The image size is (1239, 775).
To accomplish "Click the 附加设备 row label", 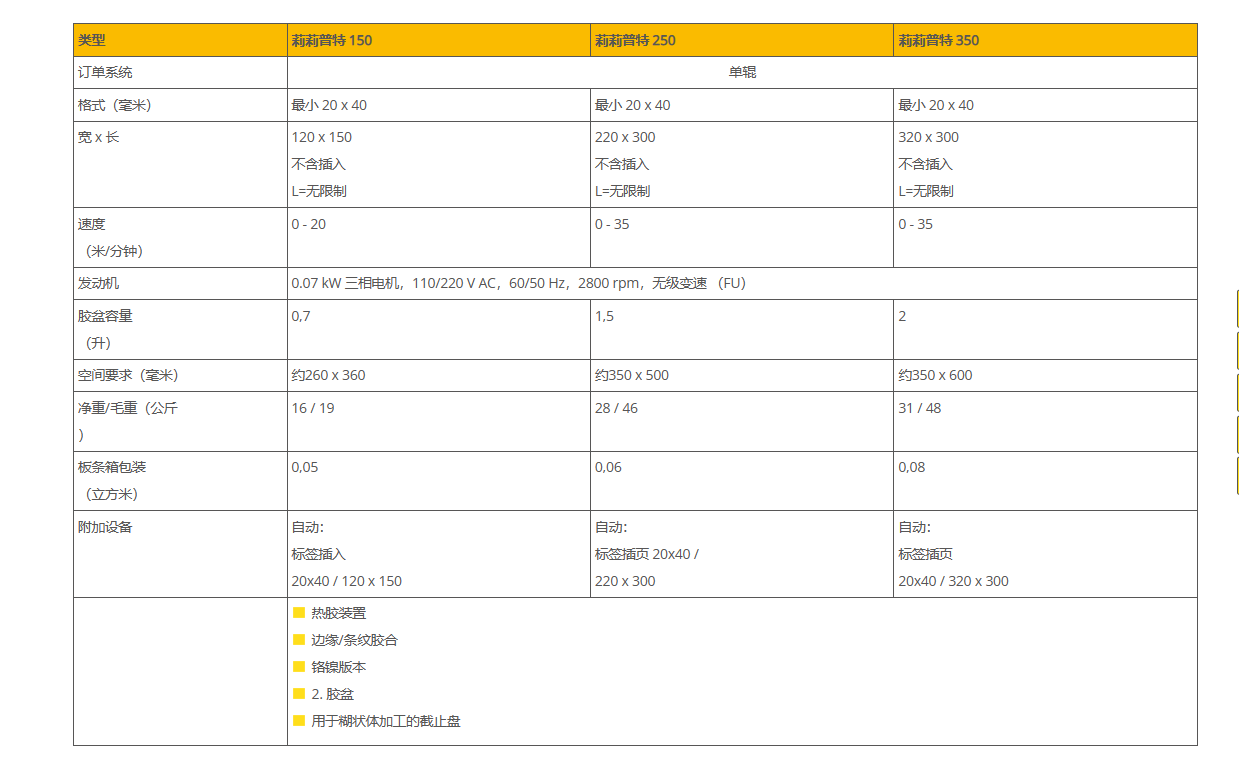I will (x=105, y=527).
